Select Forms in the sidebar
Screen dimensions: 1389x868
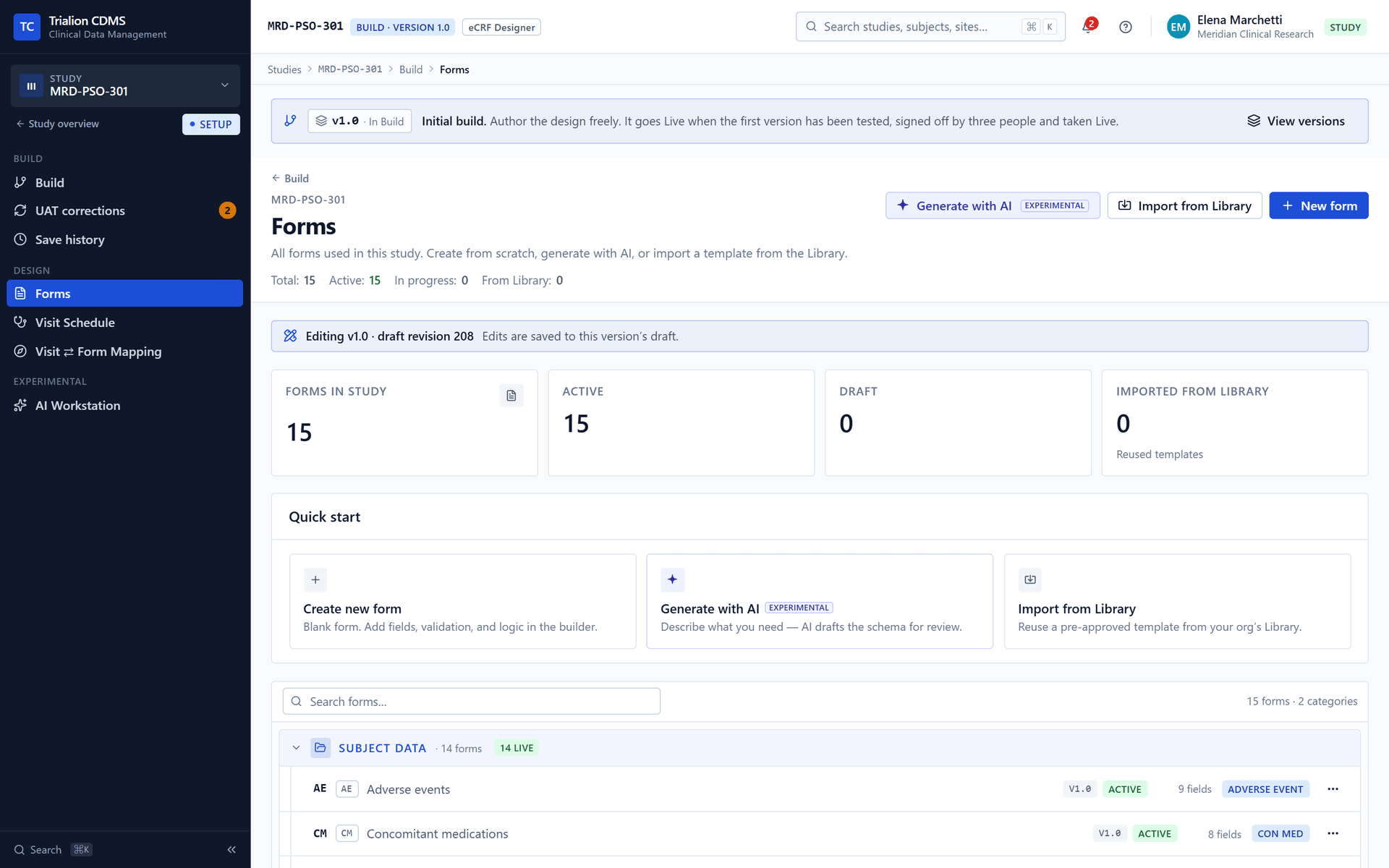(x=124, y=293)
